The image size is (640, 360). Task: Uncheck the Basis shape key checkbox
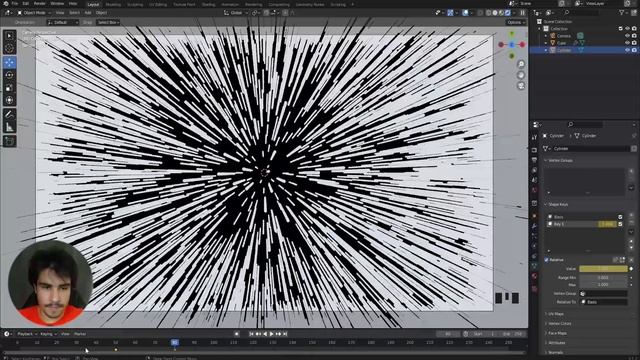(x=620, y=217)
